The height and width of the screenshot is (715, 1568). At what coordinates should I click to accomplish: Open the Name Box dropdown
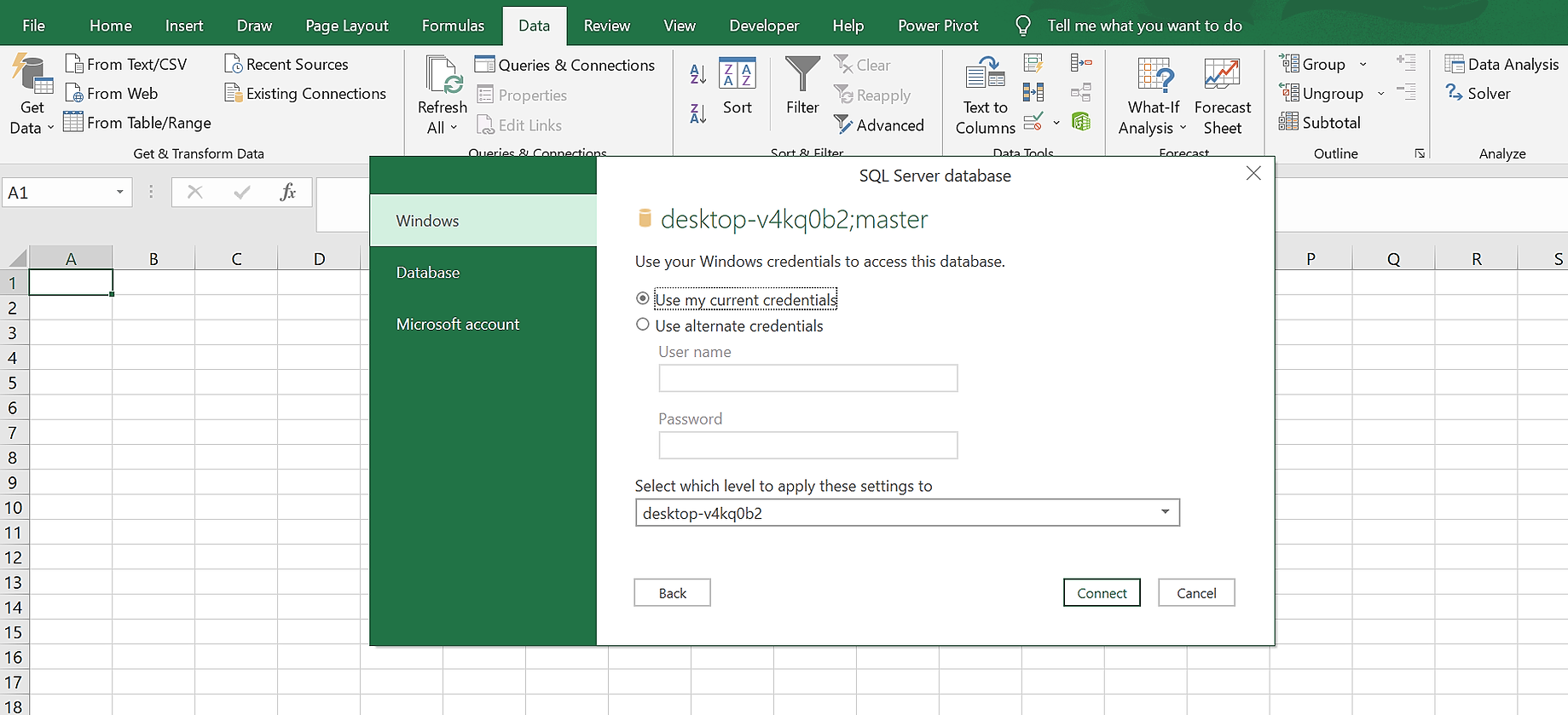[x=120, y=192]
